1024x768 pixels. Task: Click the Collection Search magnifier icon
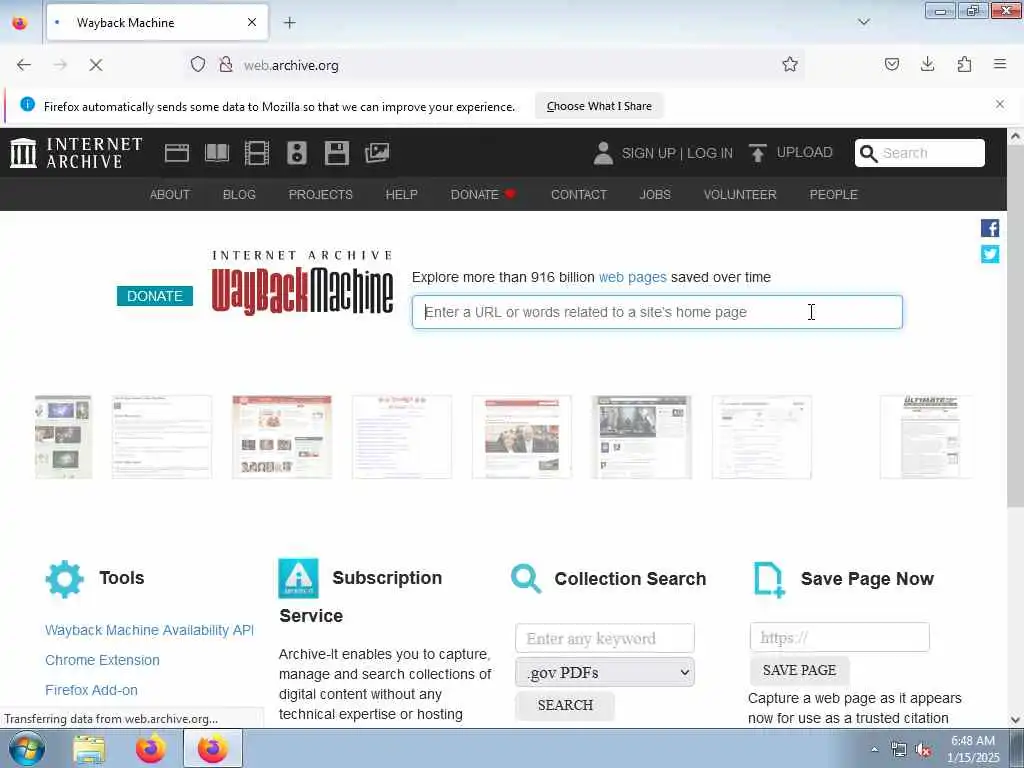click(x=526, y=579)
